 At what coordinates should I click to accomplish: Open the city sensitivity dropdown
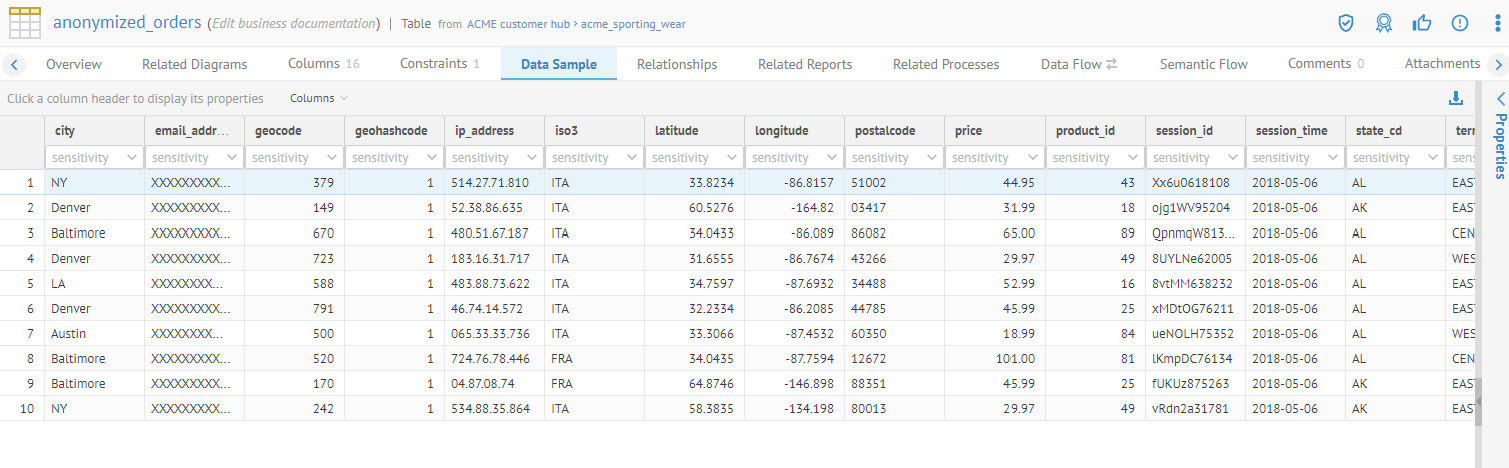pyautogui.click(x=94, y=157)
